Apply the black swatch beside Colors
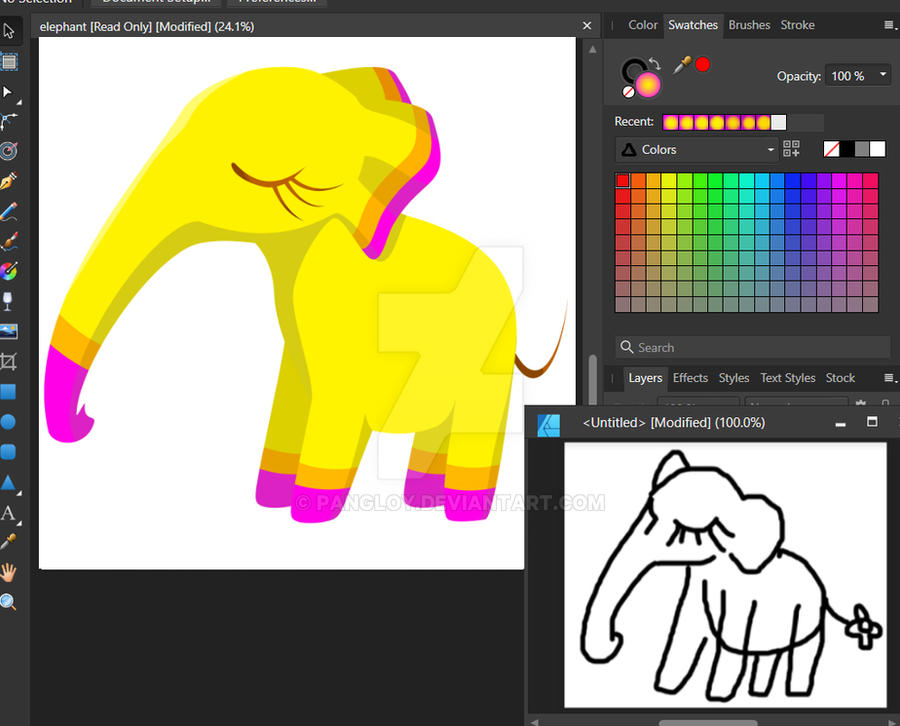Viewport: 900px width, 726px height. 847,149
